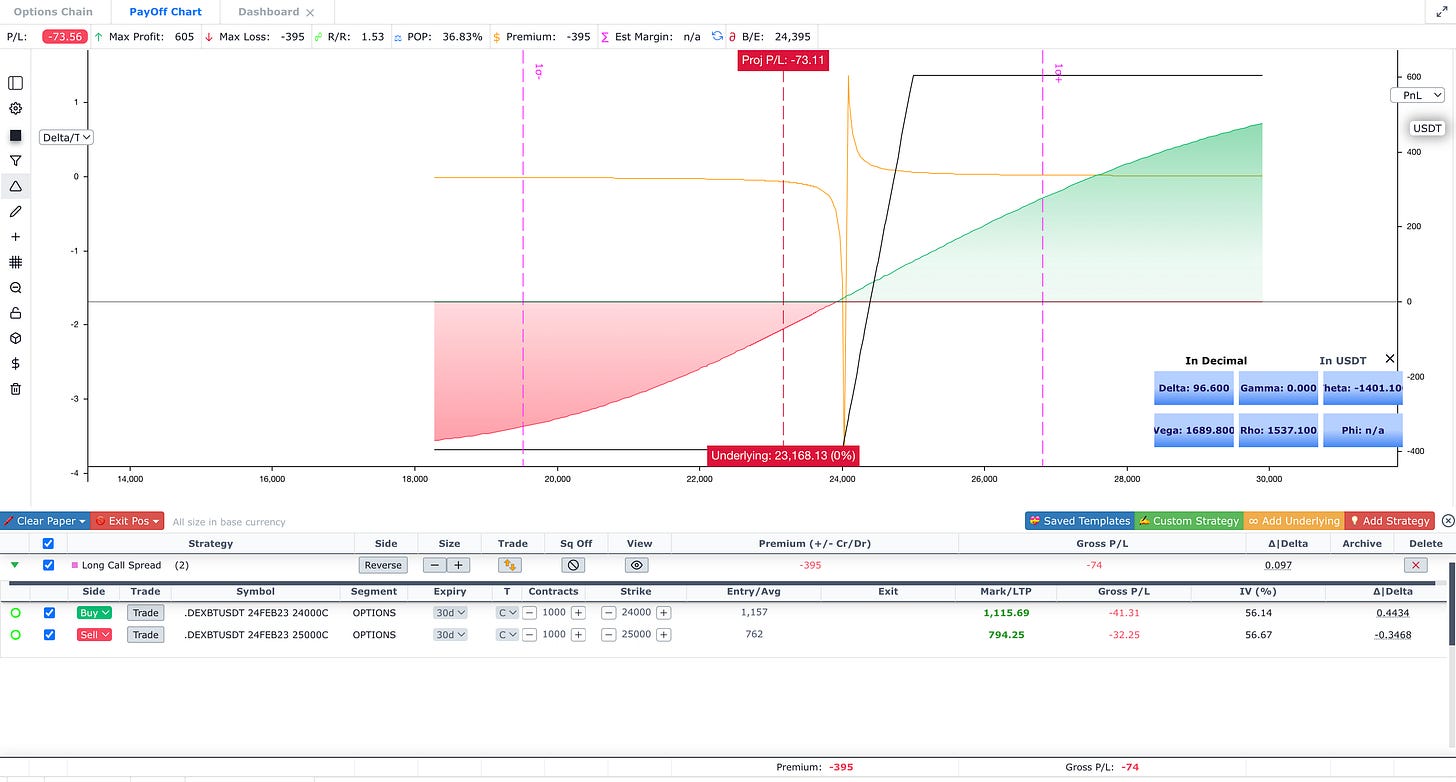Click green circle status of 24000C leg
Image resolution: width=1456 pixels, height=782 pixels.
point(15,613)
